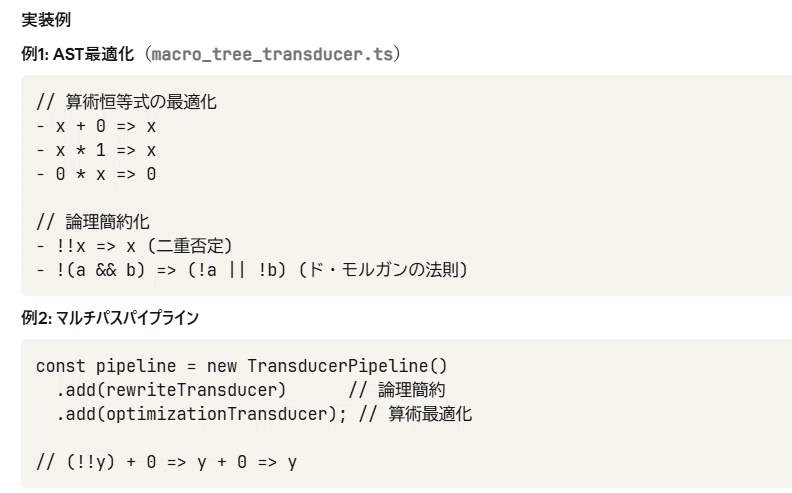
Task: Click the .add(rewriteTransducer) call
Action: pyautogui.click(x=171, y=390)
